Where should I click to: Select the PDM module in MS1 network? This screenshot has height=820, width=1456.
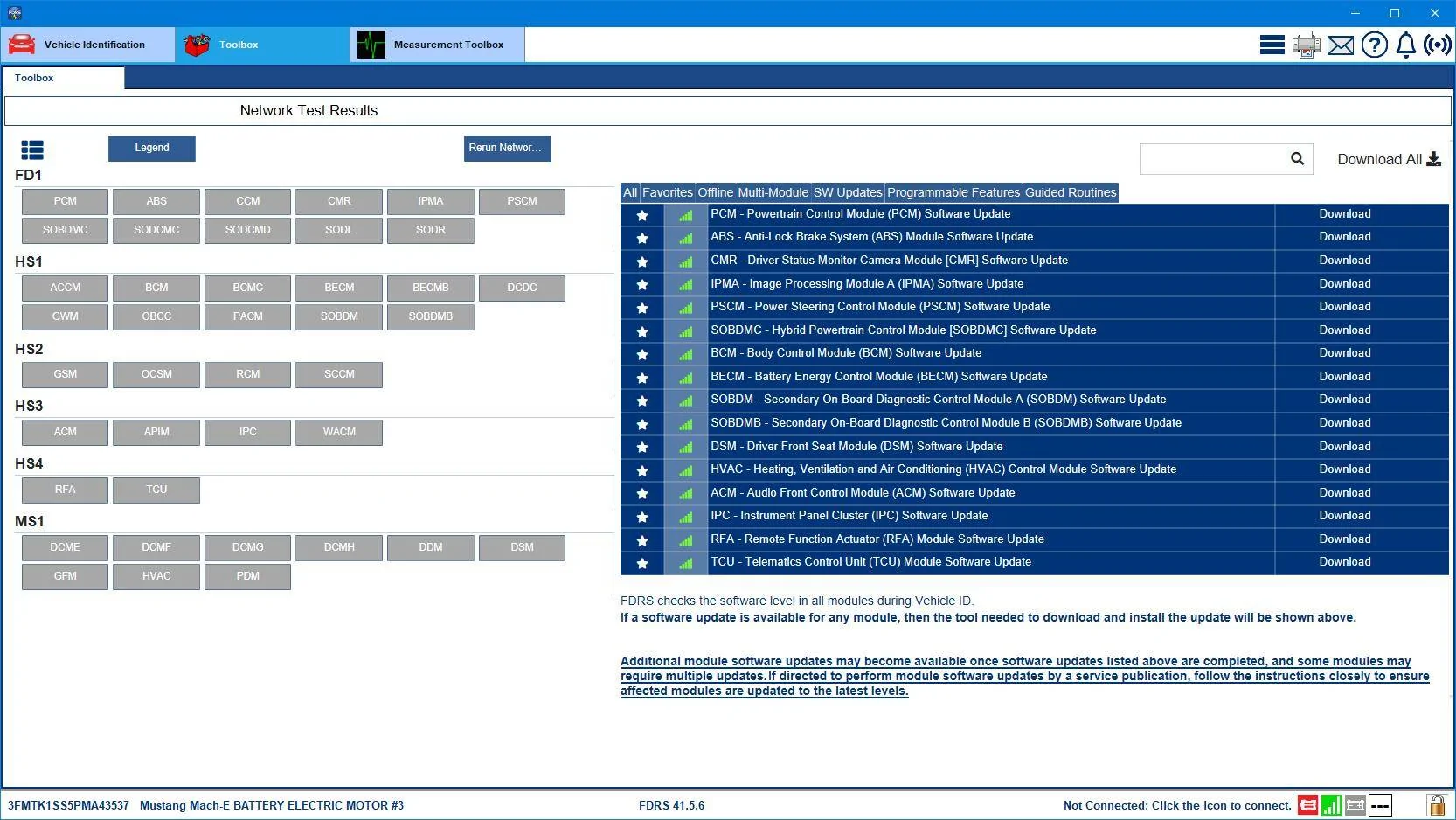pos(247,576)
